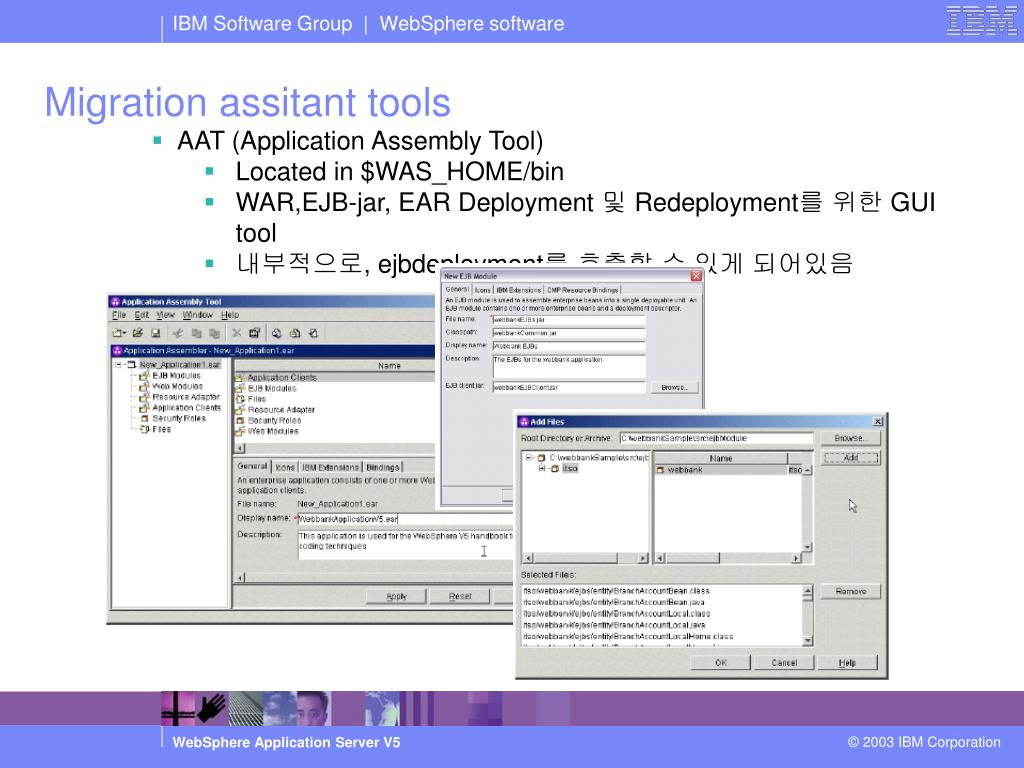This screenshot has height=768, width=1024.
Task: Click the Display name field with WebbankApplicationV5.ear
Action: [x=404, y=519]
